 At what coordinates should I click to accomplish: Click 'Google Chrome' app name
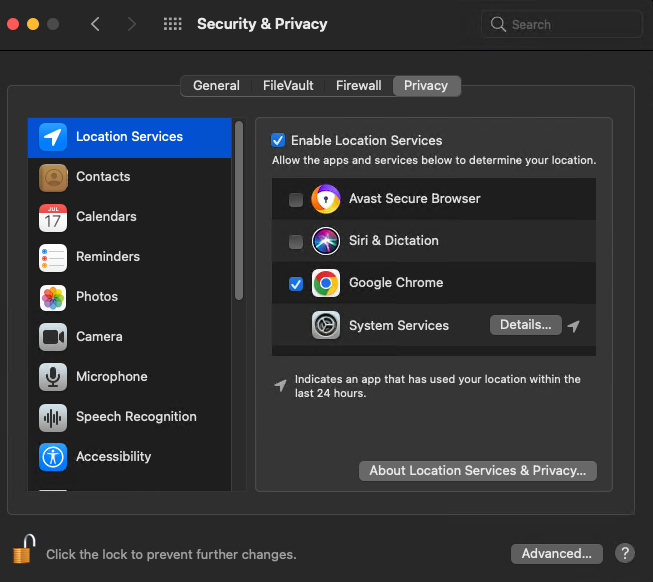[396, 283]
